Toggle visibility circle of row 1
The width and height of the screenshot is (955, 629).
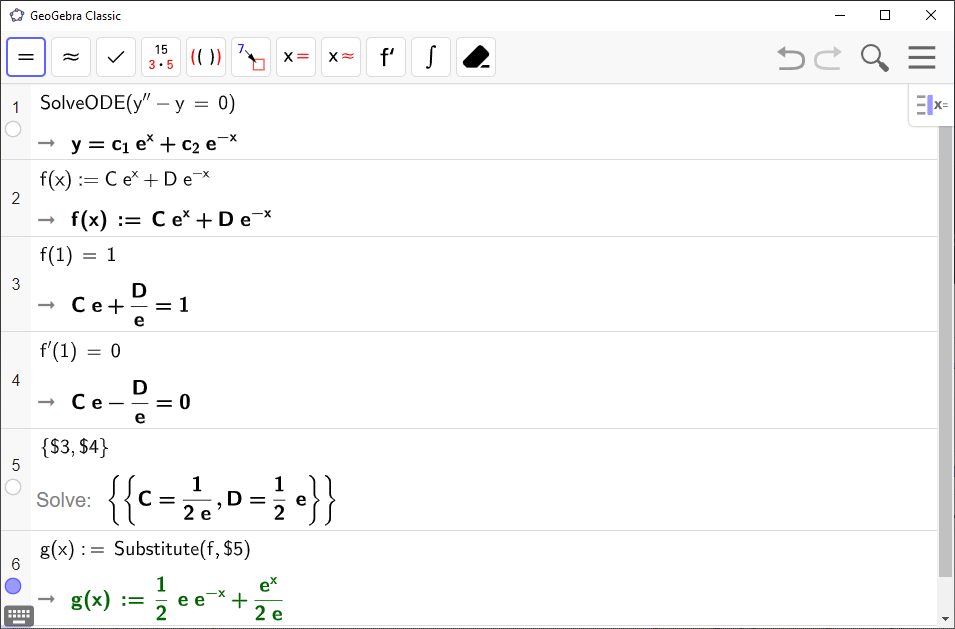(x=13, y=129)
